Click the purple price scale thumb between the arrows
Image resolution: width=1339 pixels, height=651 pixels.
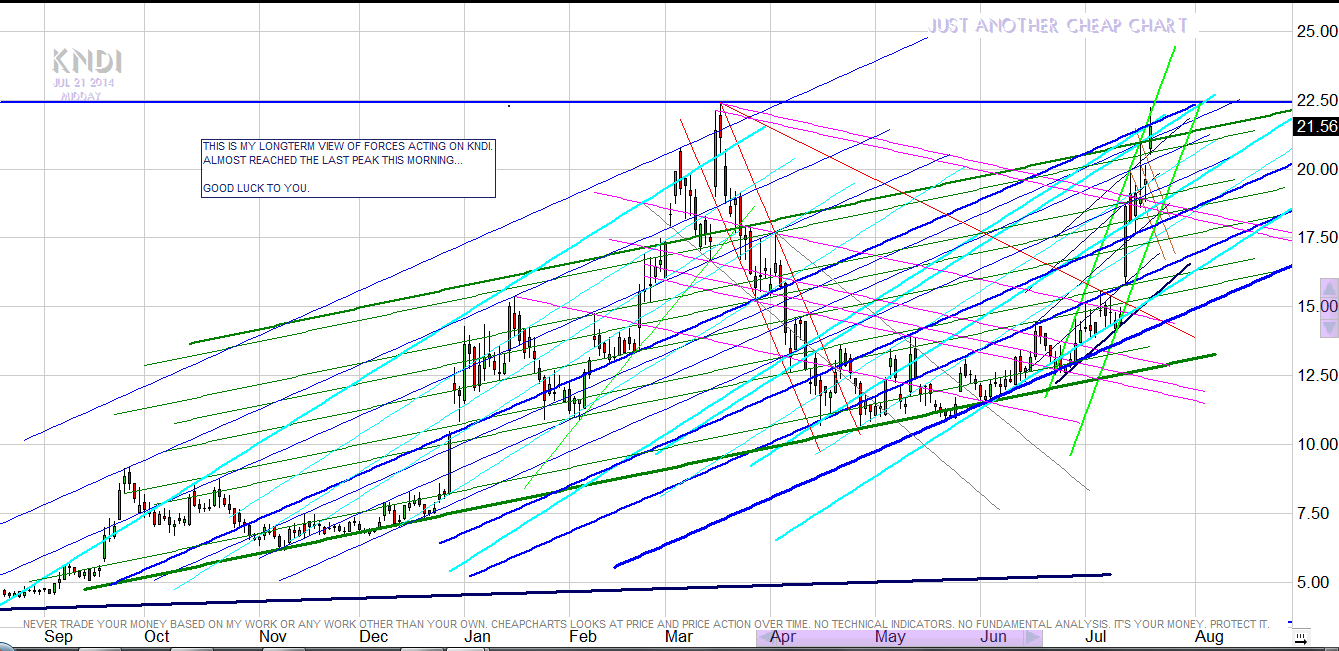1328,306
